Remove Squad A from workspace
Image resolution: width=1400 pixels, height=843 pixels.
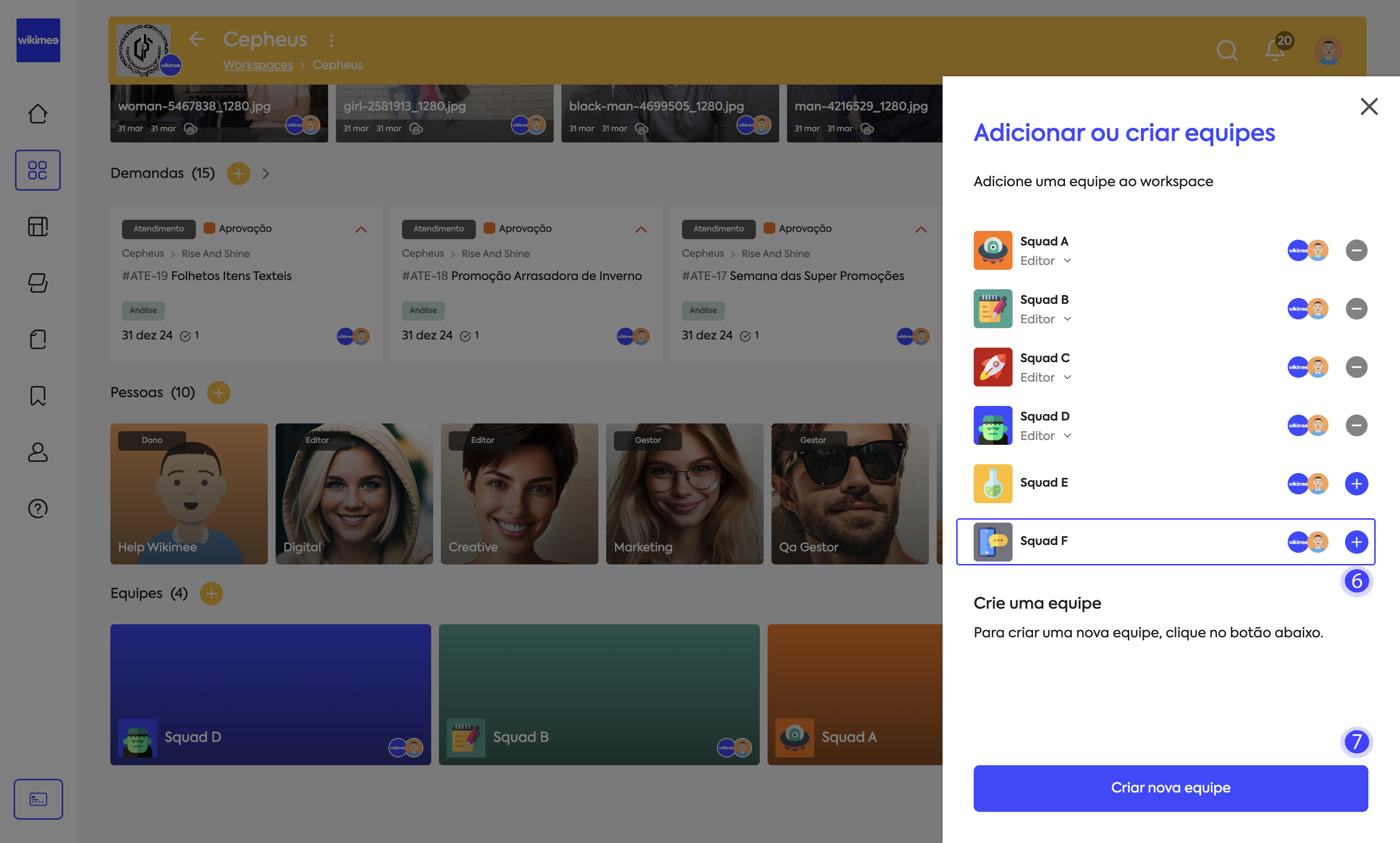coord(1356,250)
